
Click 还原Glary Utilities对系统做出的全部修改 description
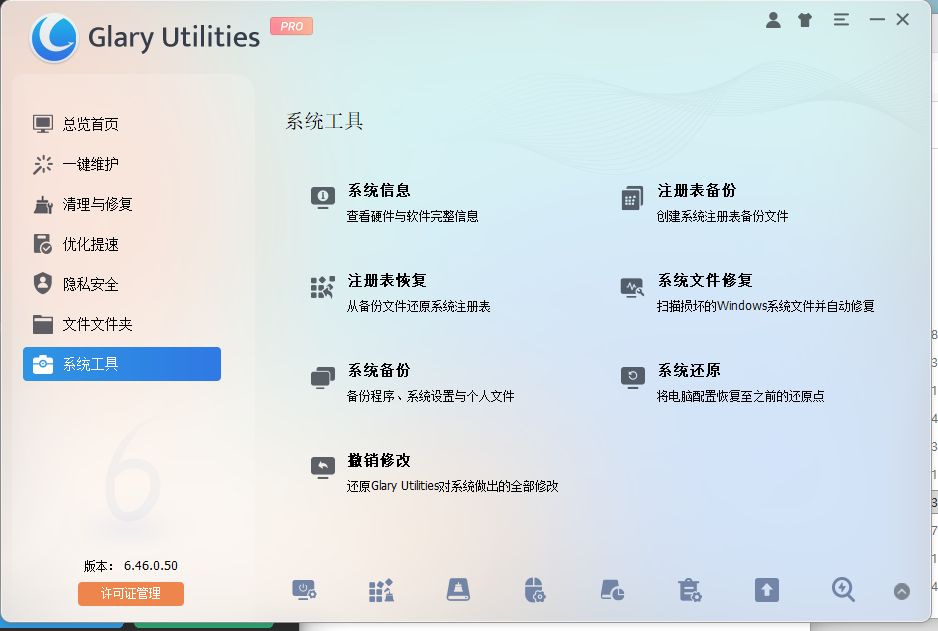point(452,486)
